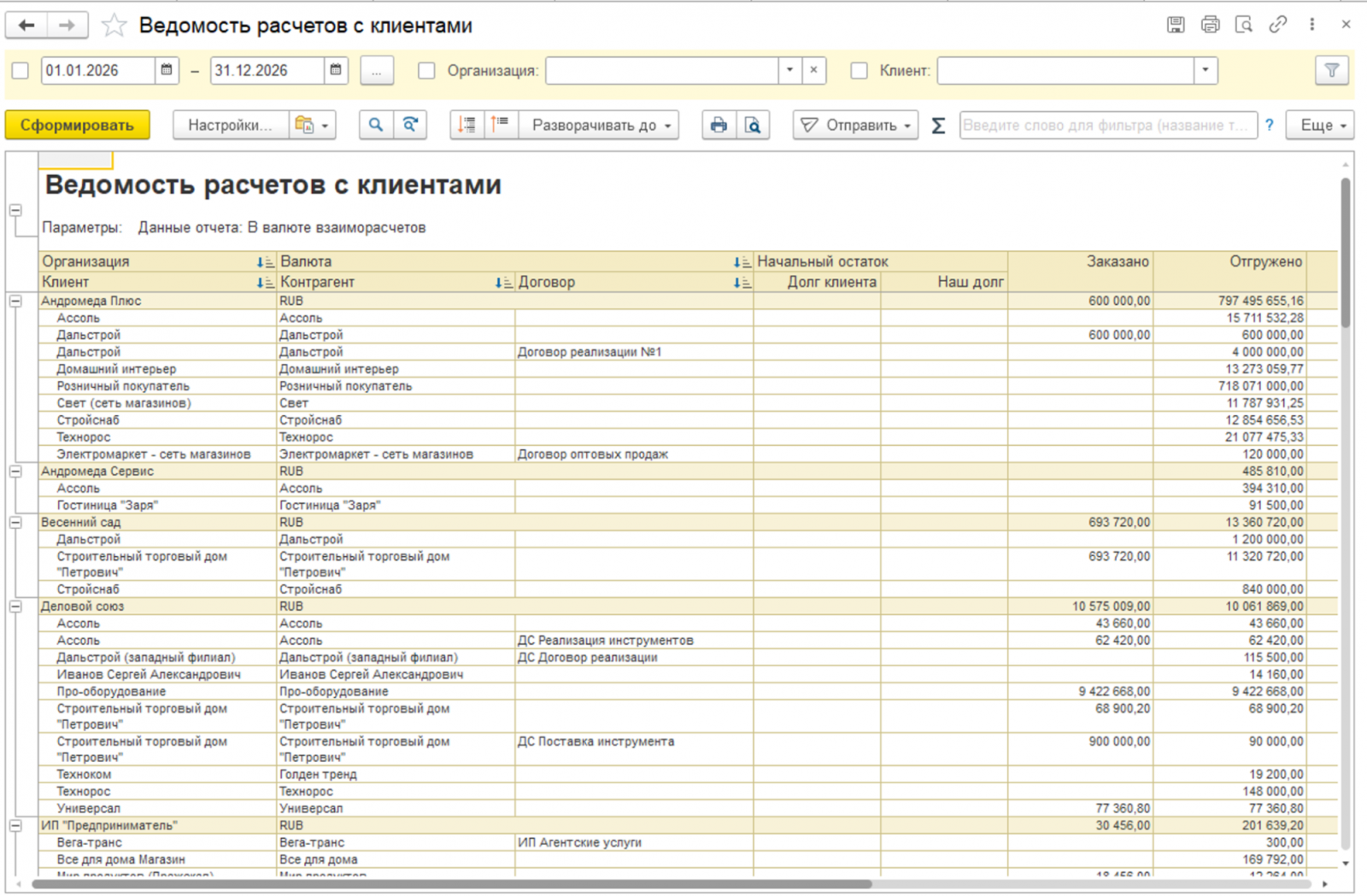Open calendar for start date 01.01.2026
Viewport: 1367px width, 896px height.
coord(167,70)
